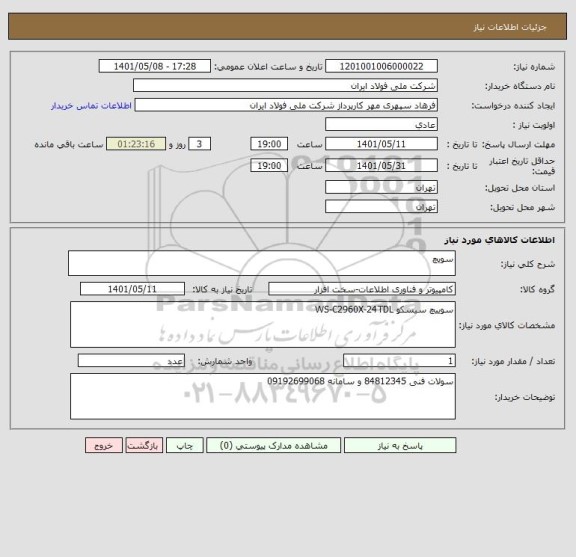Viewport: 576px width, 557px height.
Task: Click response deadline date field 1401/05/11
Action: click(381, 144)
